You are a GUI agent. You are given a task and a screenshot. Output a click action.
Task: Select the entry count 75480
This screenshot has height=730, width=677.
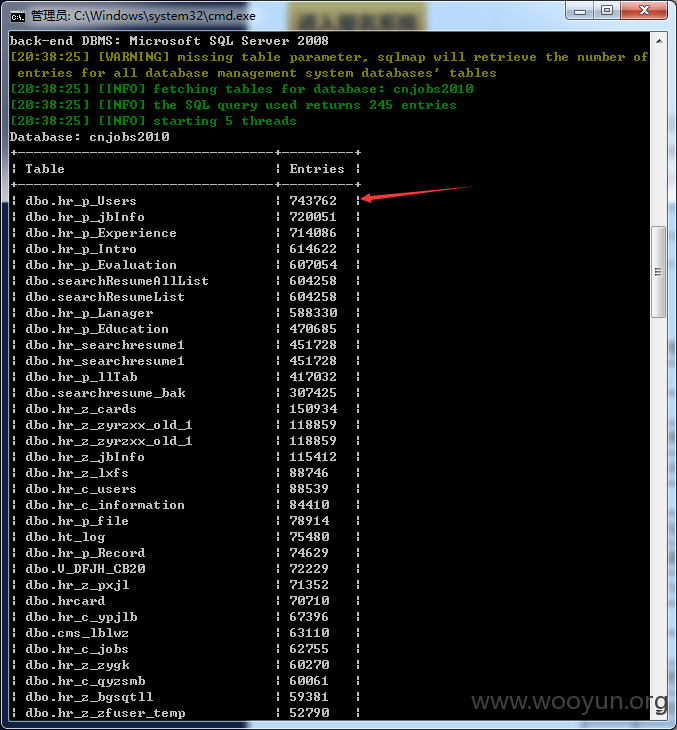click(x=309, y=537)
